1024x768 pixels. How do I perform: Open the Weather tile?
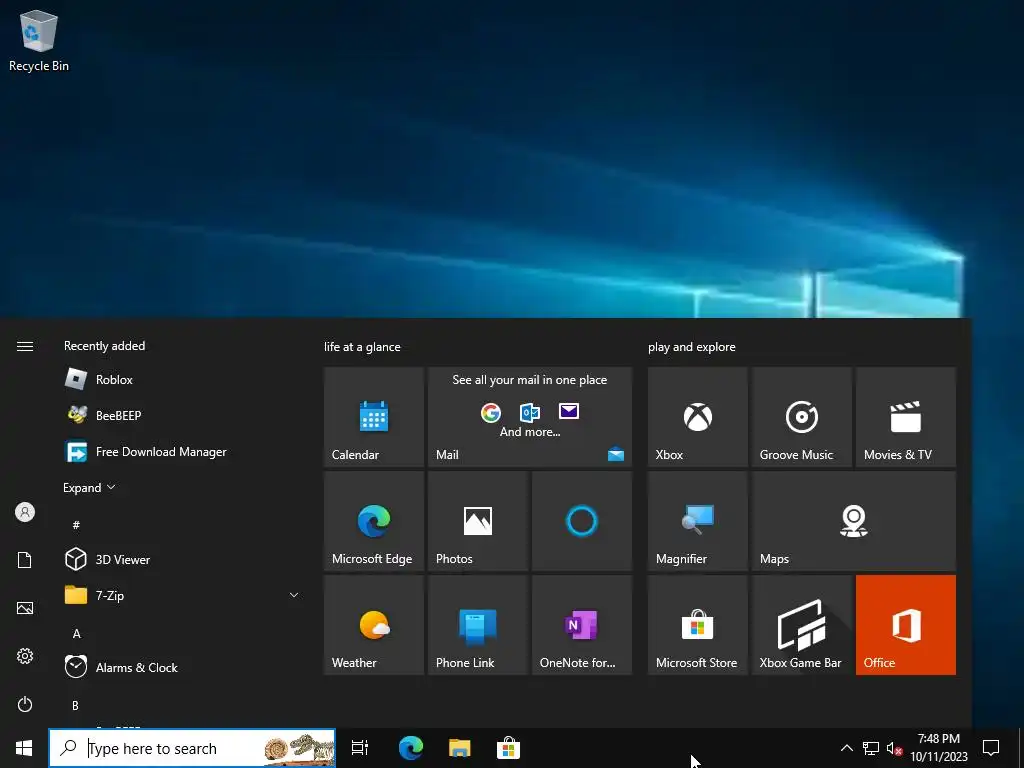[374, 625]
